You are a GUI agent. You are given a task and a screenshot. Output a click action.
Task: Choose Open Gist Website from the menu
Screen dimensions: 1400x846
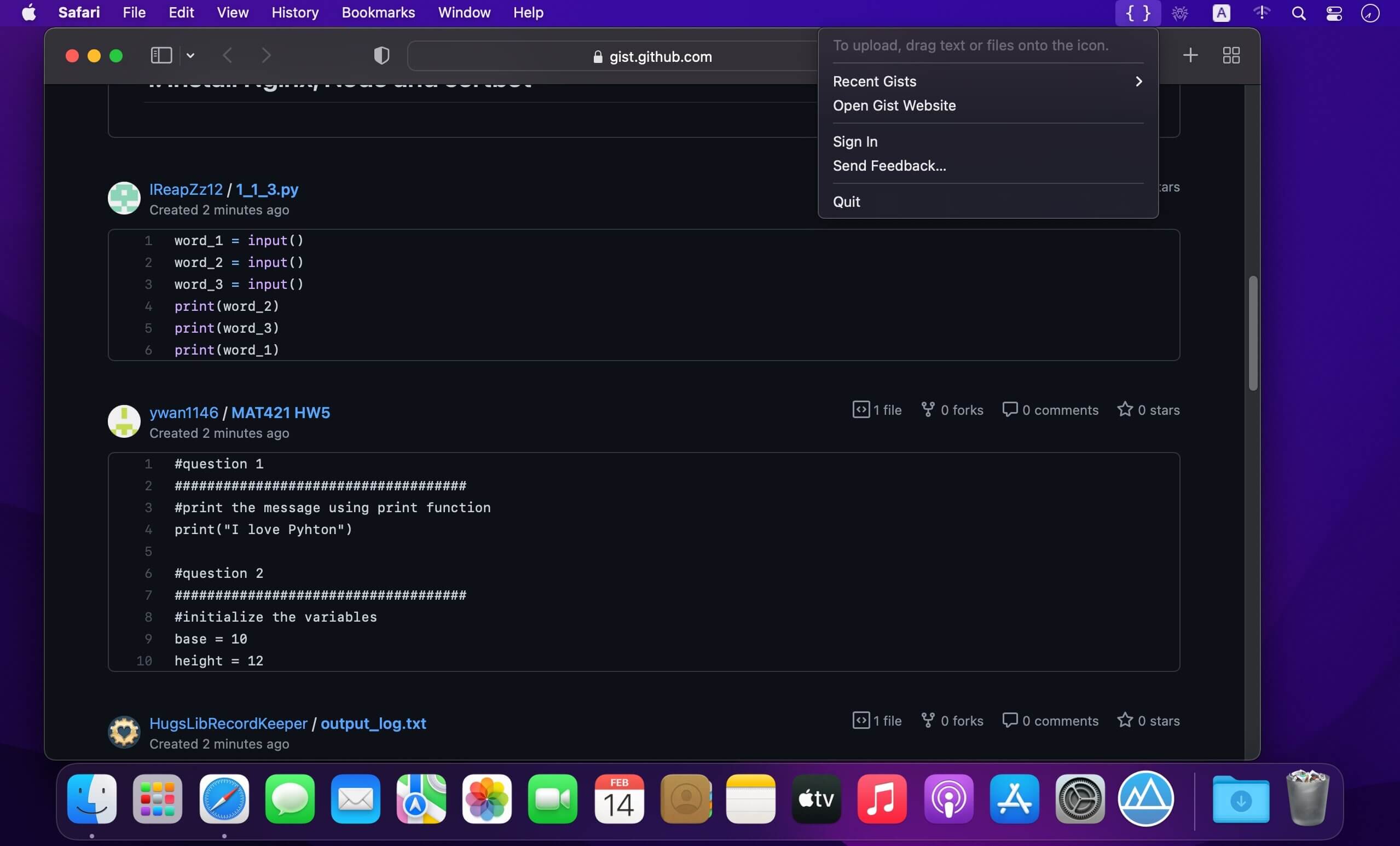(x=987, y=106)
